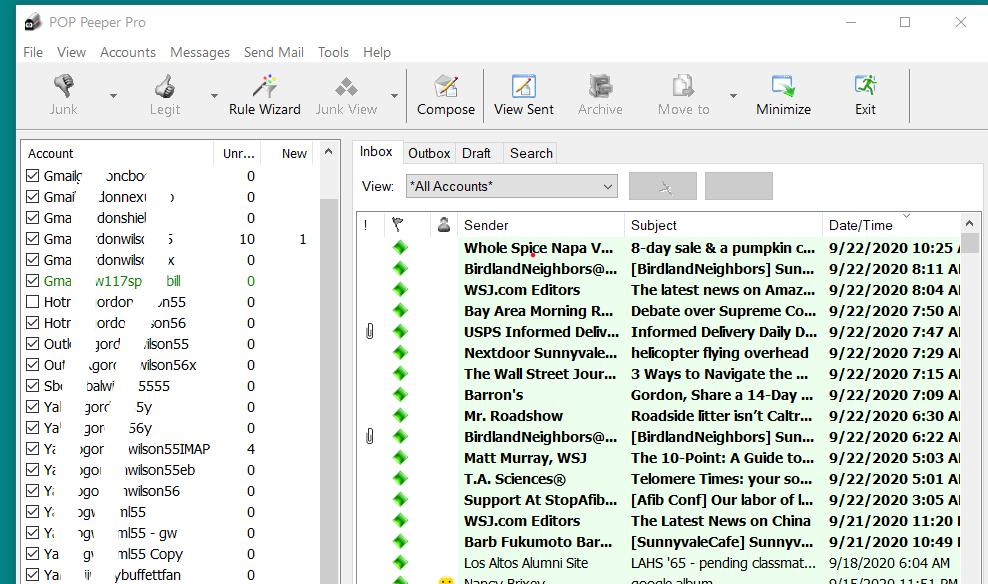The height and width of the screenshot is (584, 988).
Task: Sort messages by Subject column header
Action: tap(723, 225)
